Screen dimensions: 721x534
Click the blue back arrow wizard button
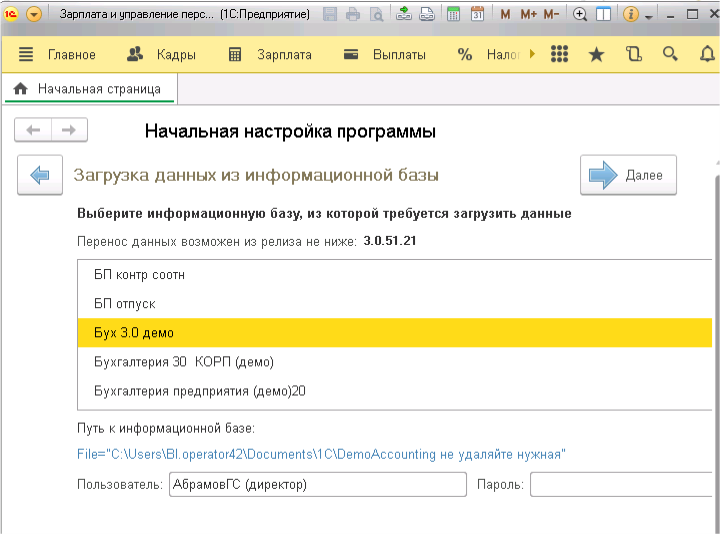pyautogui.click(x=40, y=175)
